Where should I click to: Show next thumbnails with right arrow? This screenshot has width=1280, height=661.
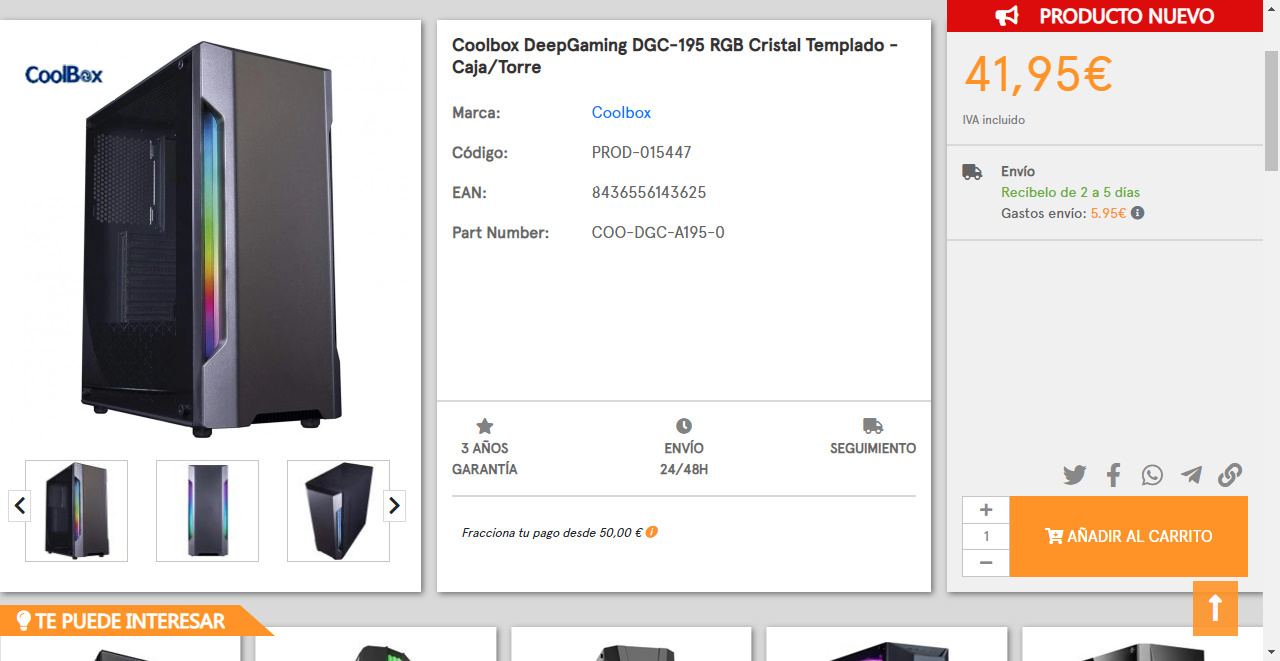[394, 506]
